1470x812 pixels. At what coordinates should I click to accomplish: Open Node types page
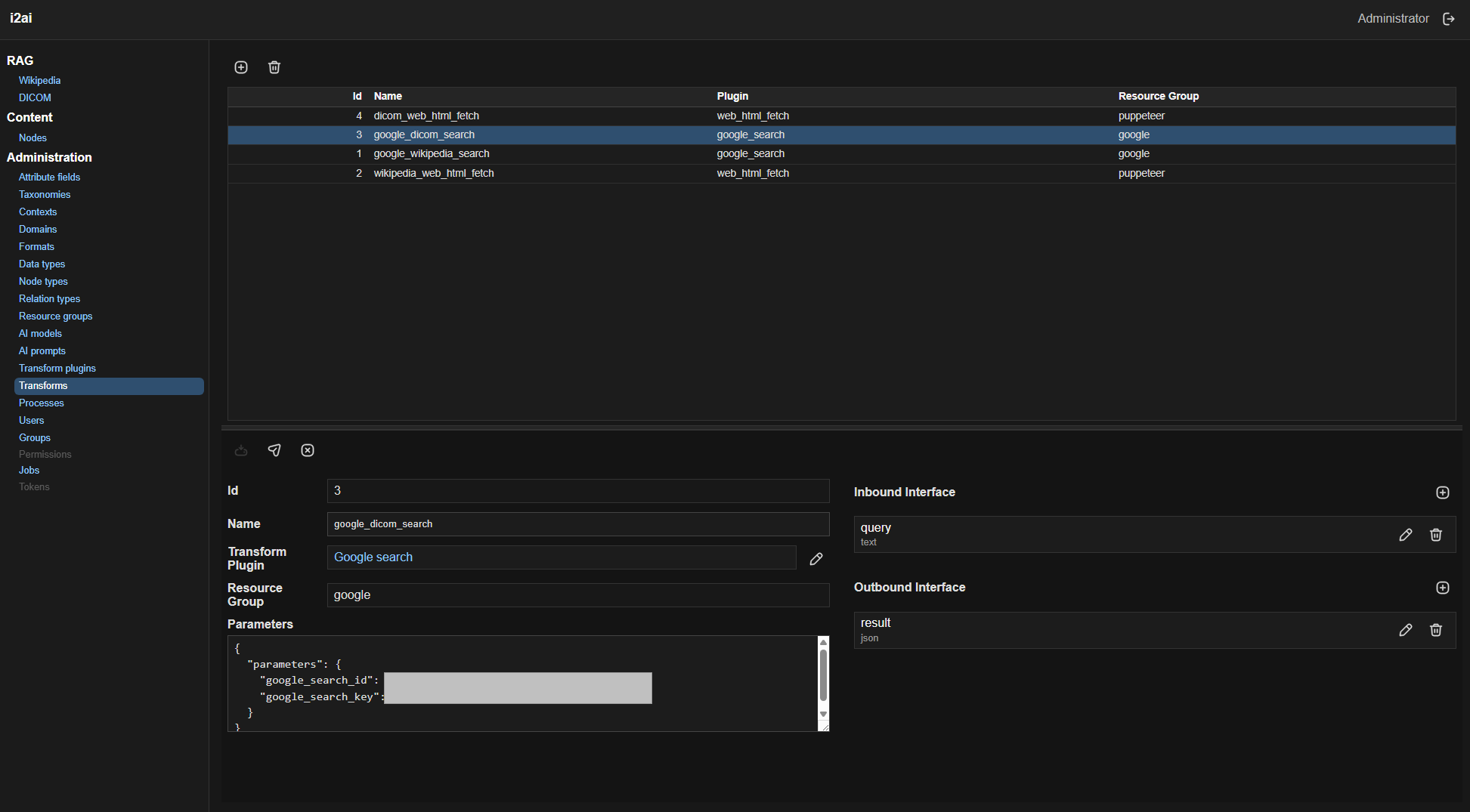point(43,281)
